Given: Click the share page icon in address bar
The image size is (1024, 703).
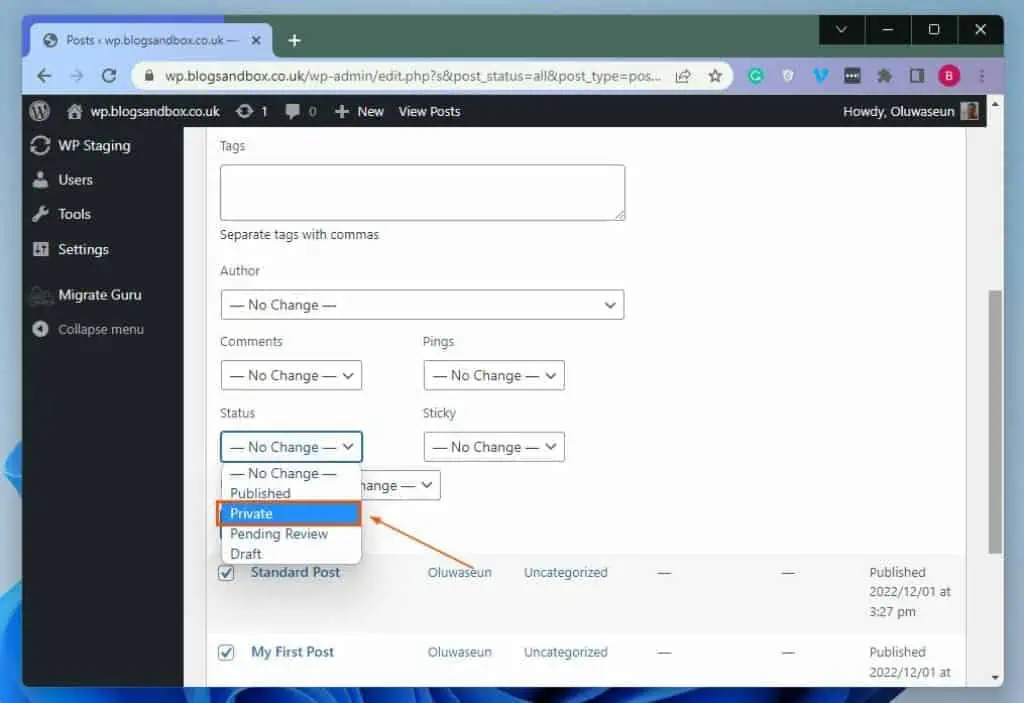Looking at the screenshot, I should tap(682, 76).
